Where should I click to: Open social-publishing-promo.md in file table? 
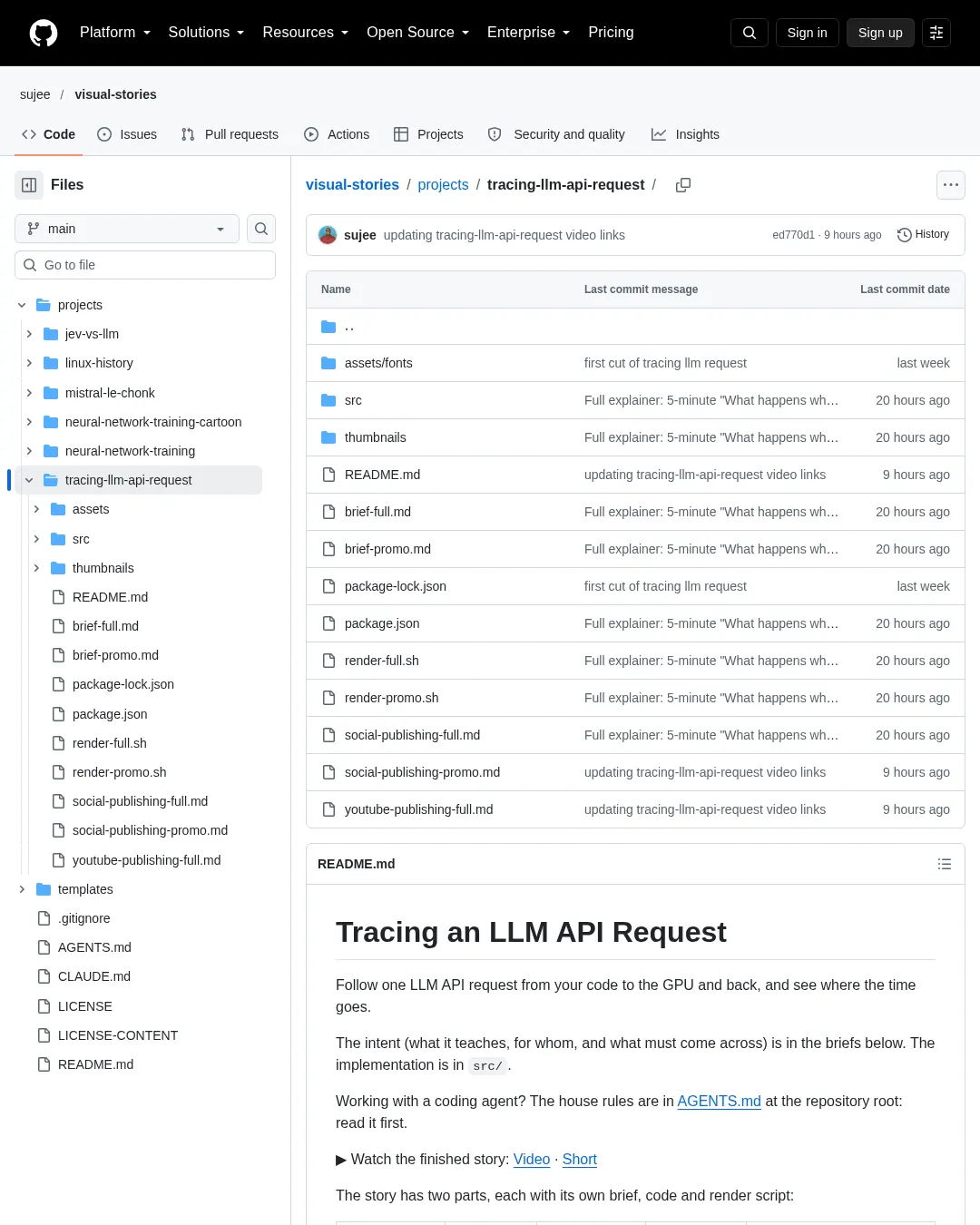(x=422, y=772)
